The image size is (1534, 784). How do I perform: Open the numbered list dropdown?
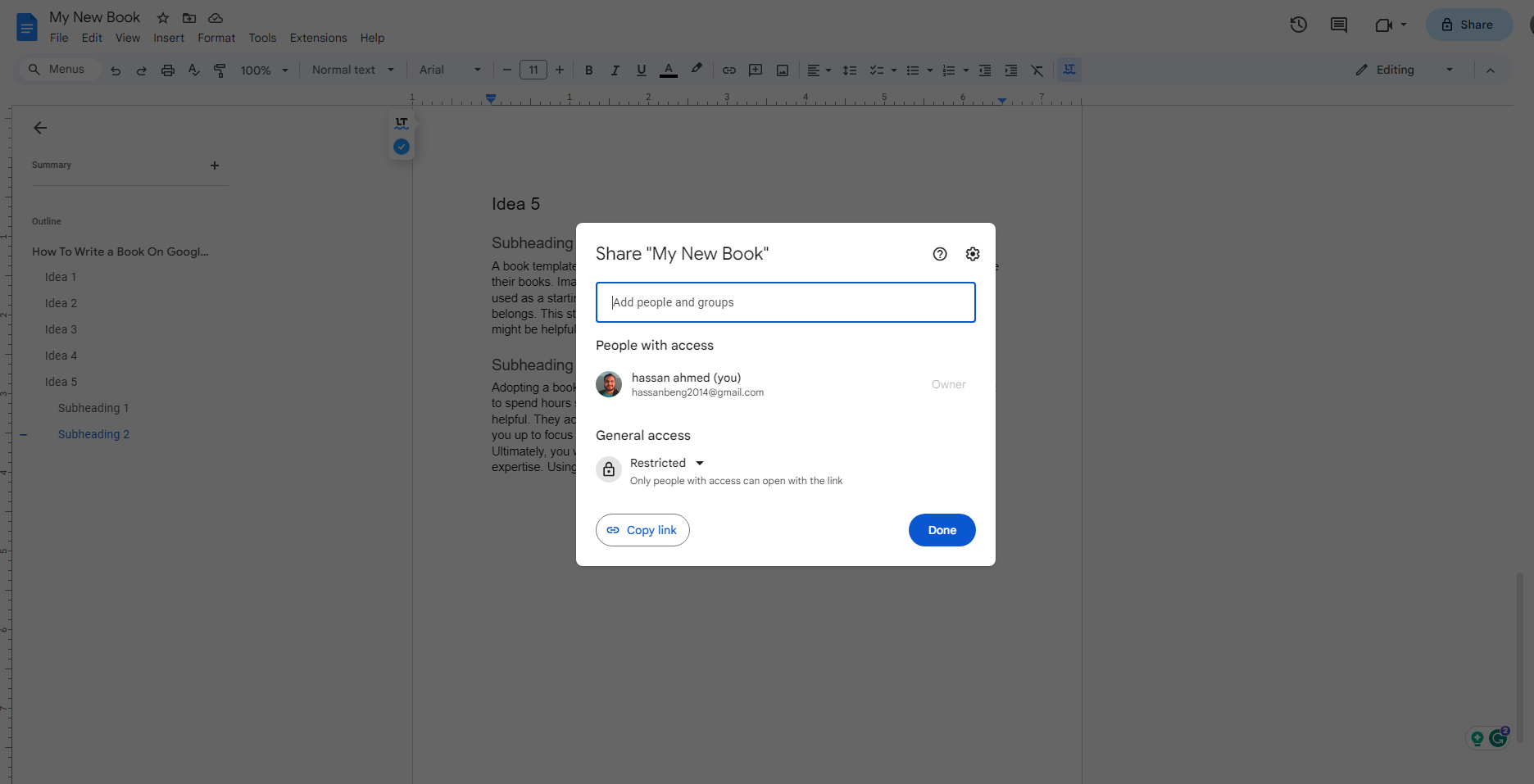click(966, 70)
